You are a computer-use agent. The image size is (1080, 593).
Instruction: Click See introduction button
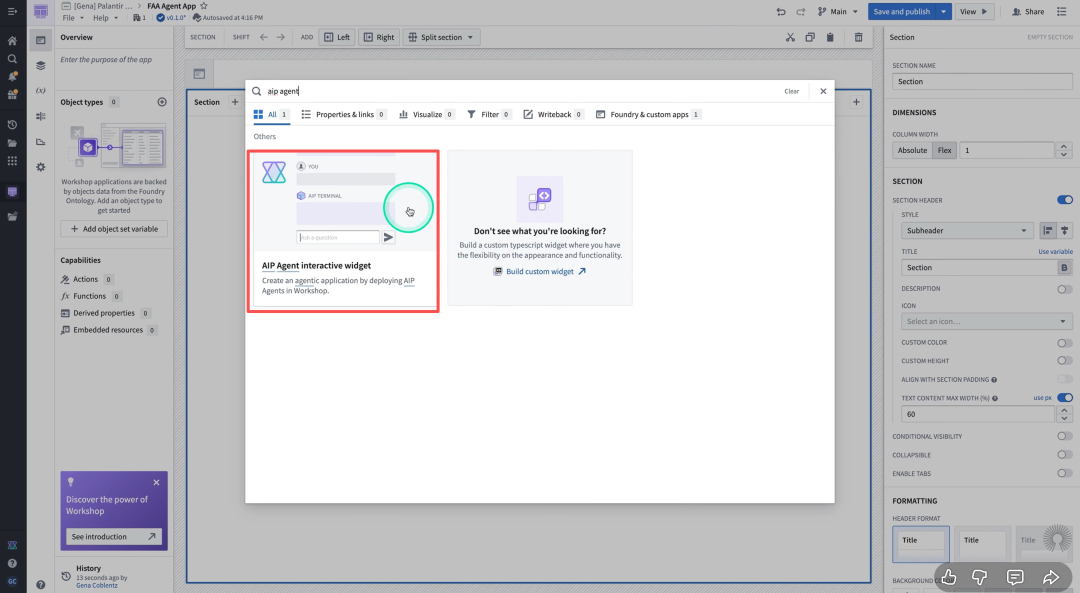pos(114,537)
